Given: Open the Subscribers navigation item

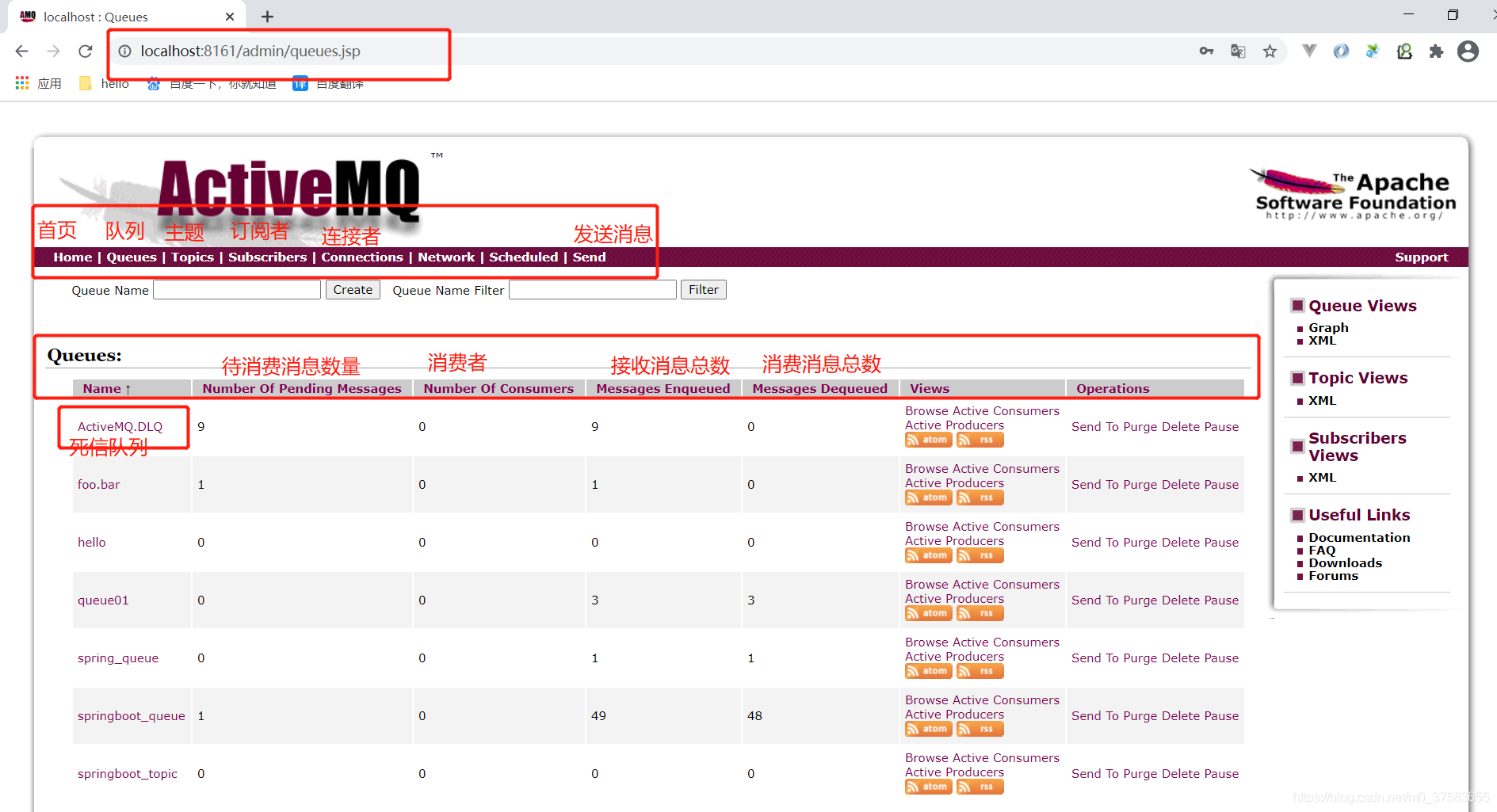Looking at the screenshot, I should [x=268, y=257].
